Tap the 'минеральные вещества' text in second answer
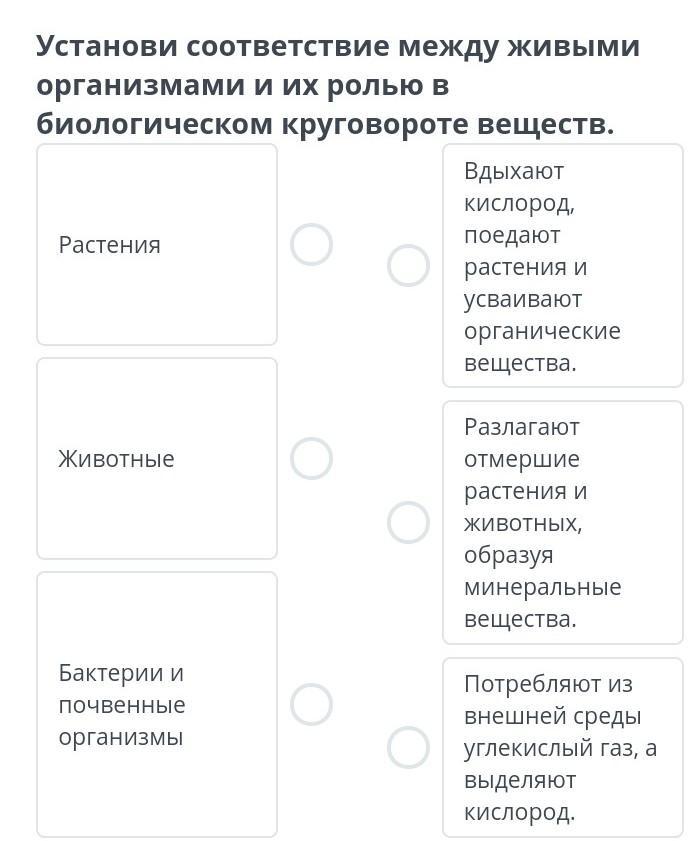 pos(542,603)
